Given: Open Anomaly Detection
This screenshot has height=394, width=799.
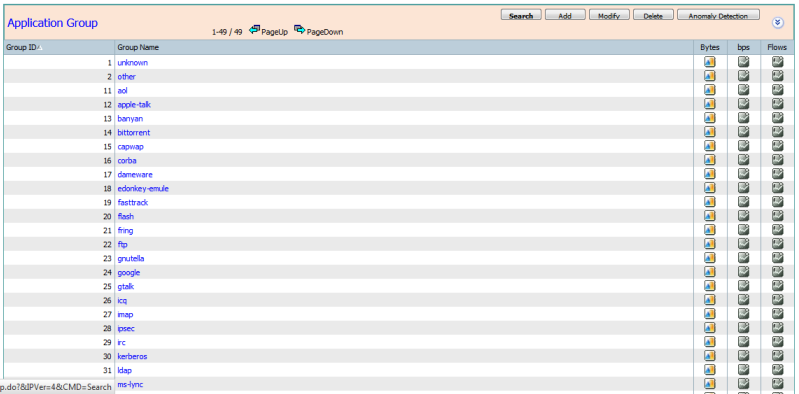Looking at the screenshot, I should (x=718, y=15).
